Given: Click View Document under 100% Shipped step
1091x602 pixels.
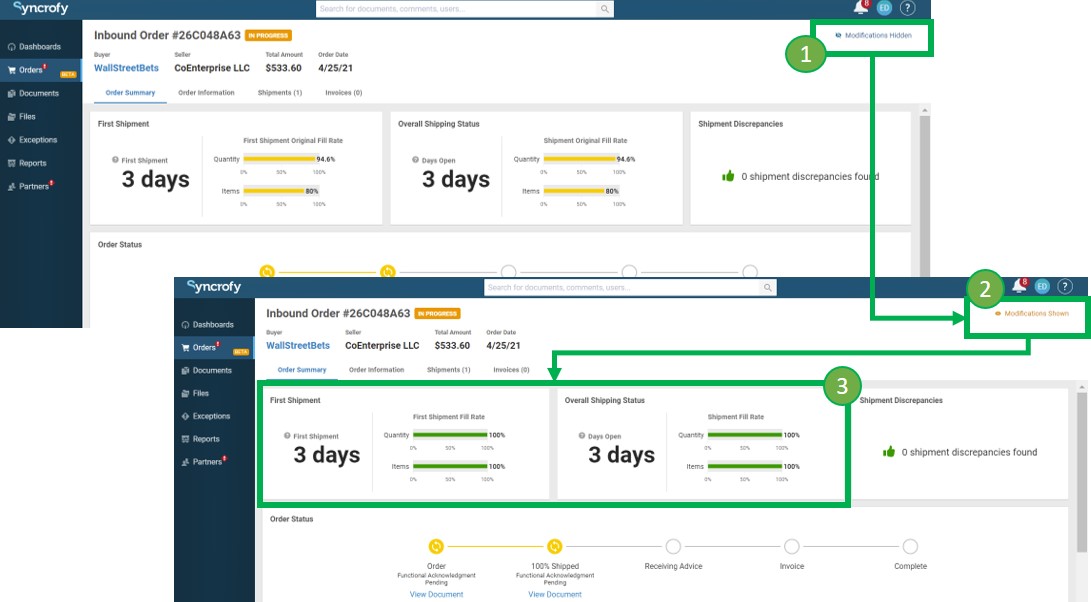Looking at the screenshot, I should (555, 594).
